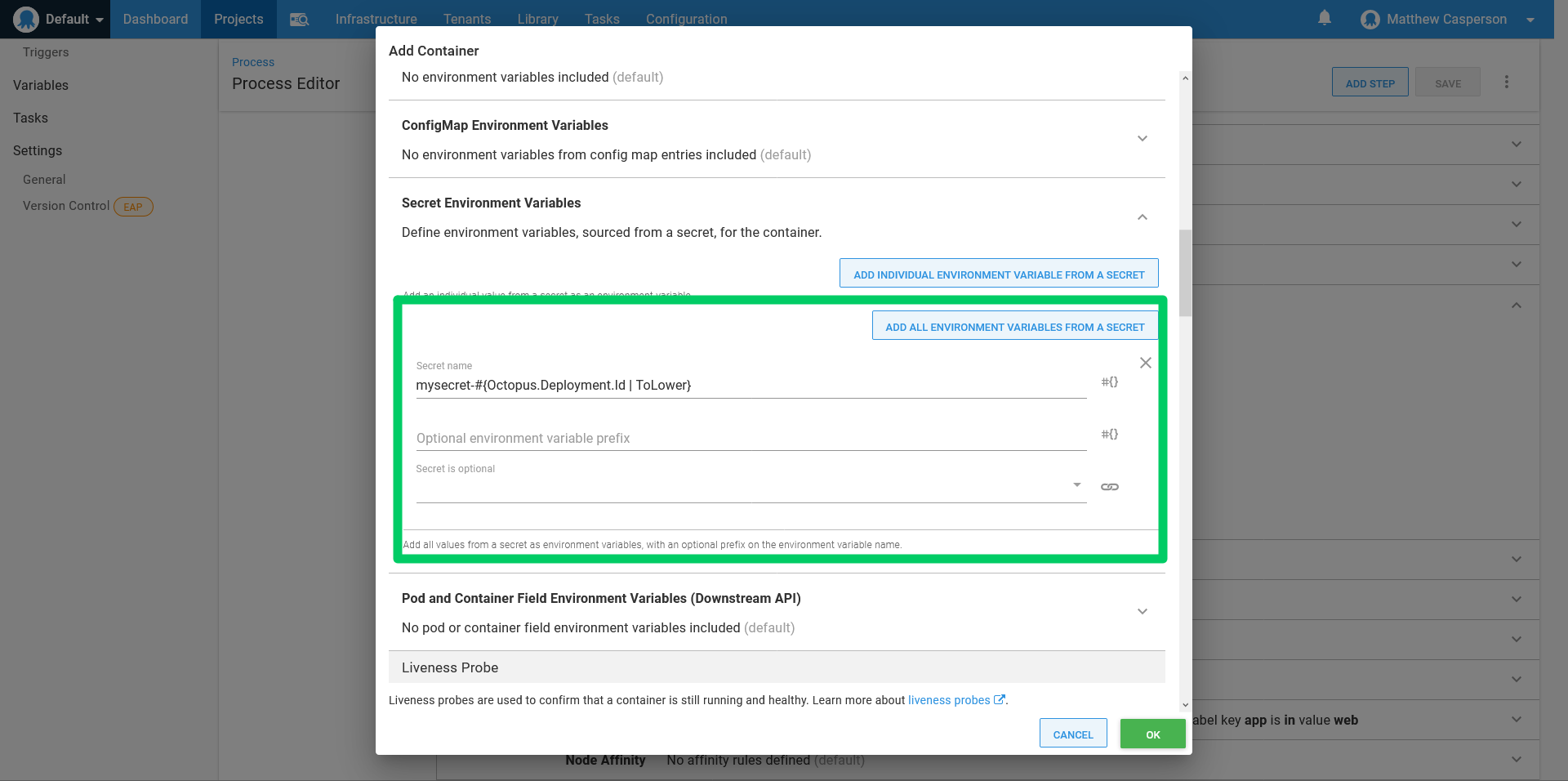The width and height of the screenshot is (1568, 781).
Task: Remove the secret entry with X icon
Action: (1145, 363)
